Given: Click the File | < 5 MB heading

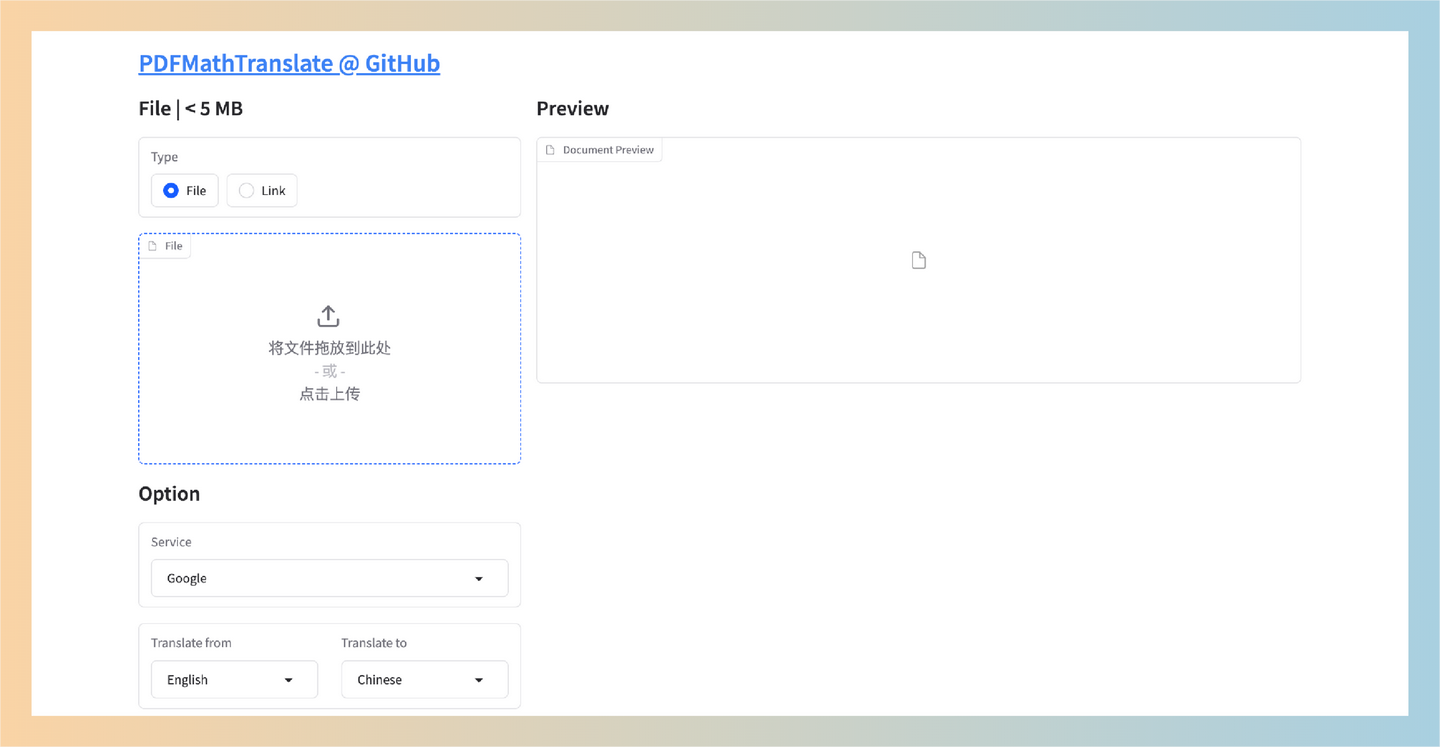Looking at the screenshot, I should (x=190, y=108).
